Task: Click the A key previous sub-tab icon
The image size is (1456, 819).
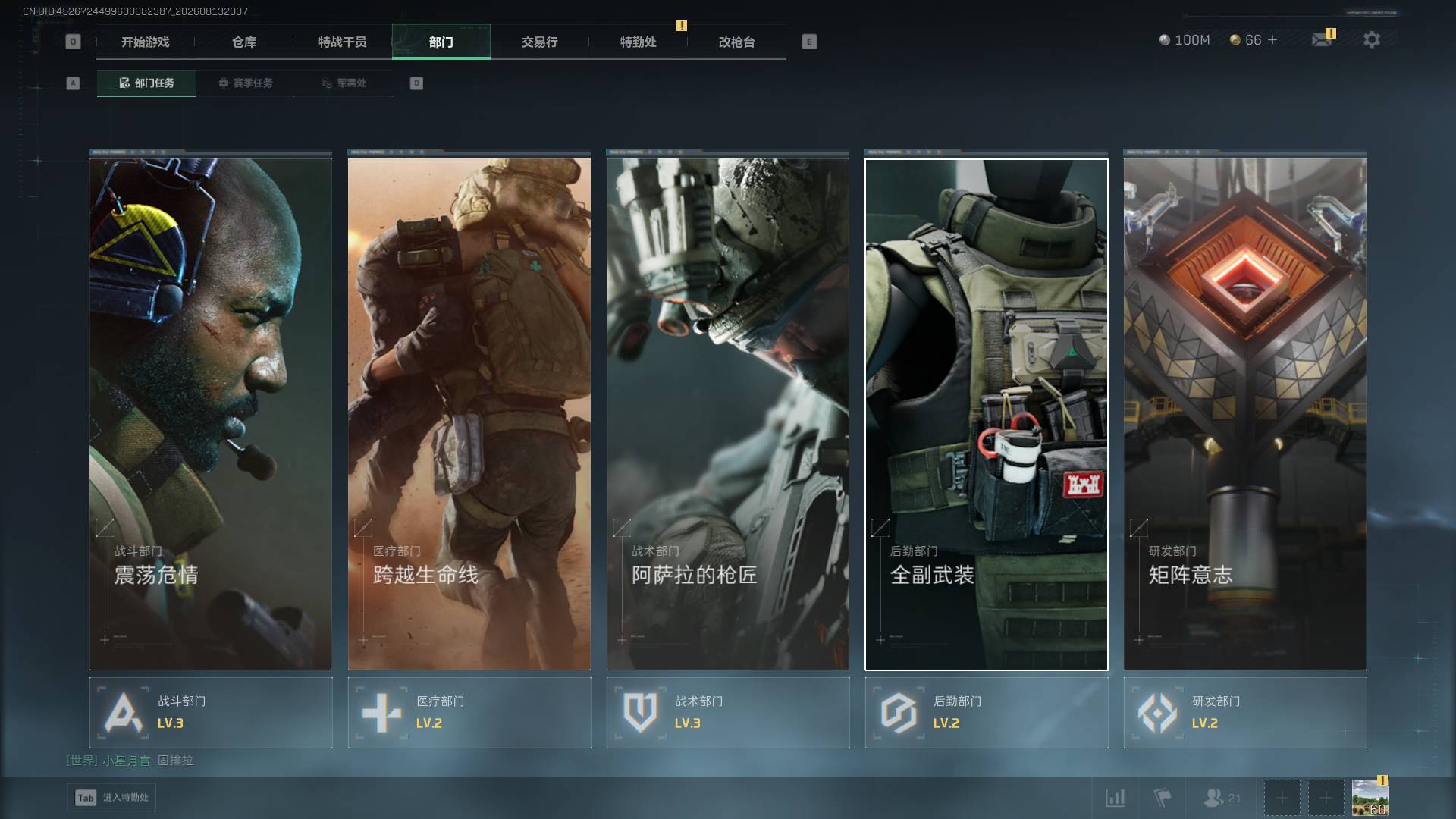Action: [73, 83]
